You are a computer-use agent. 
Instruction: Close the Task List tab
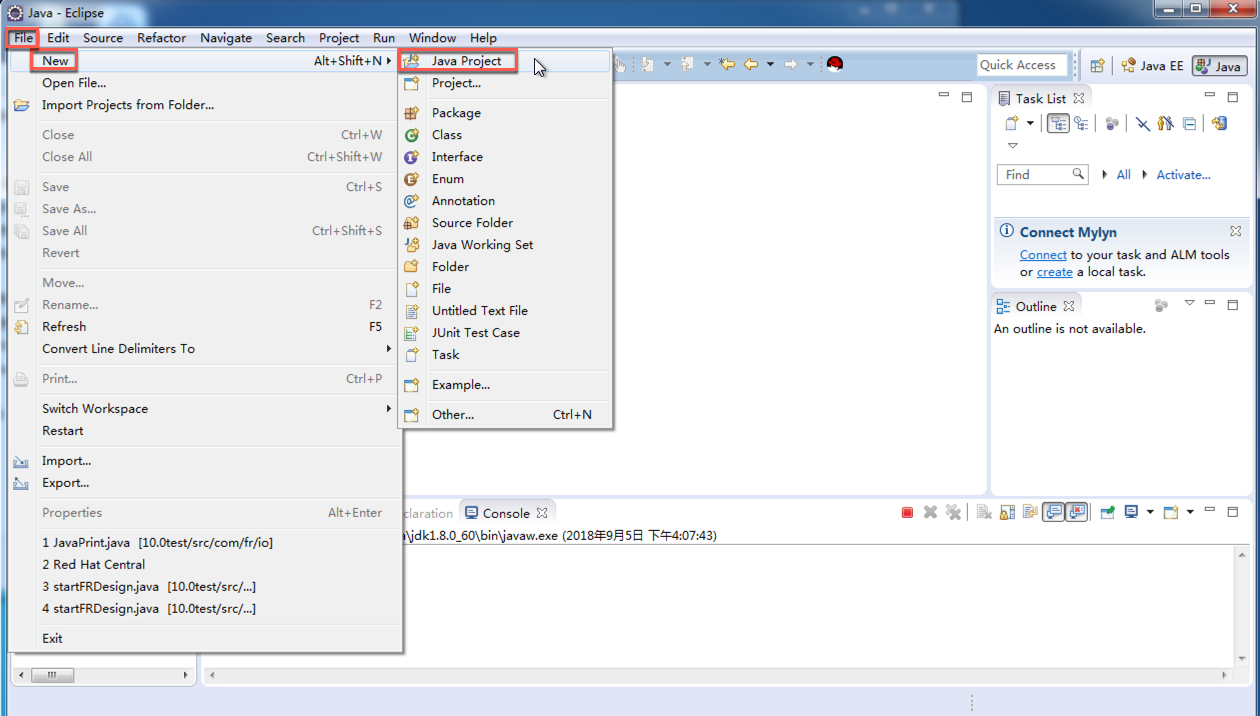point(1079,98)
